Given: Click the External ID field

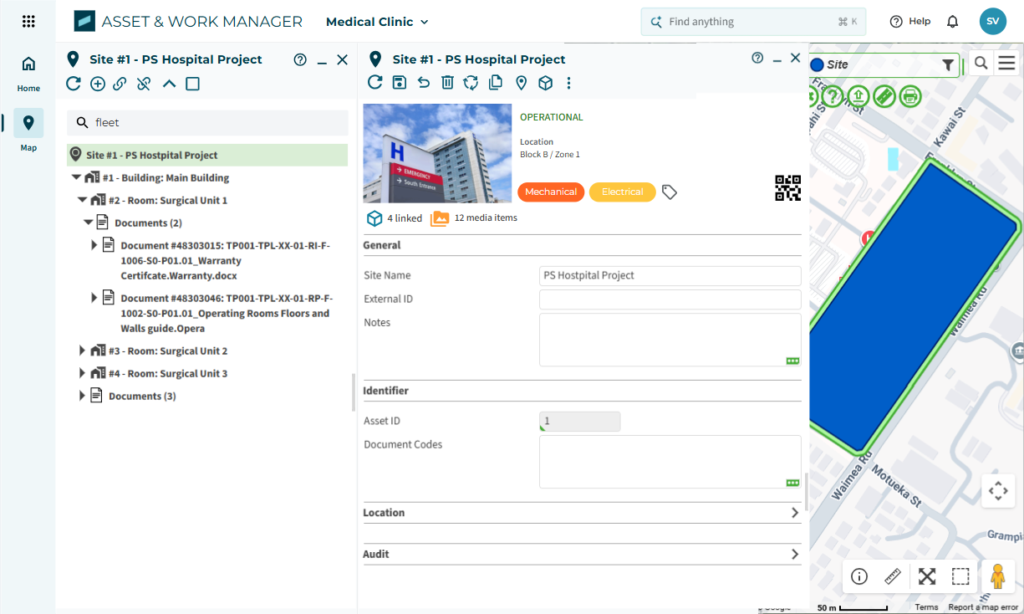Looking at the screenshot, I should click(670, 299).
